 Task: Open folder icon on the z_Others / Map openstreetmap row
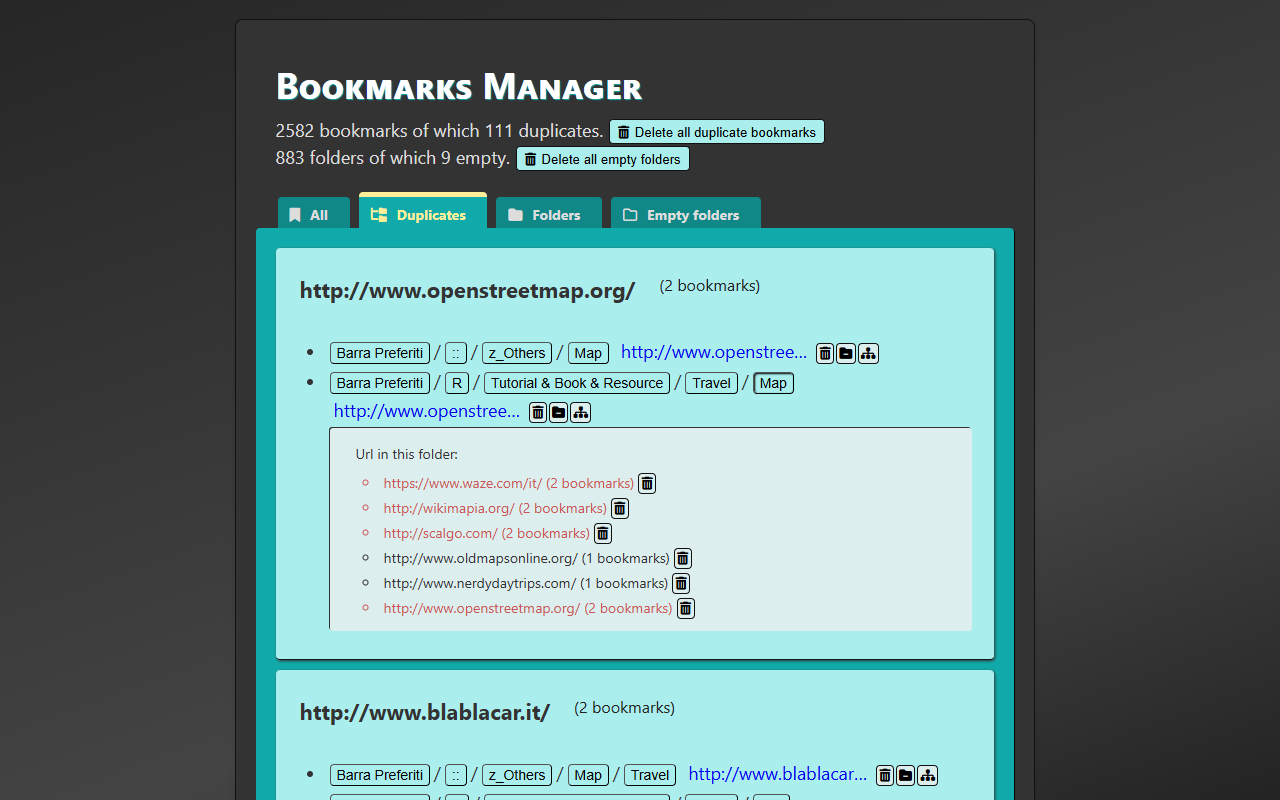pos(846,353)
